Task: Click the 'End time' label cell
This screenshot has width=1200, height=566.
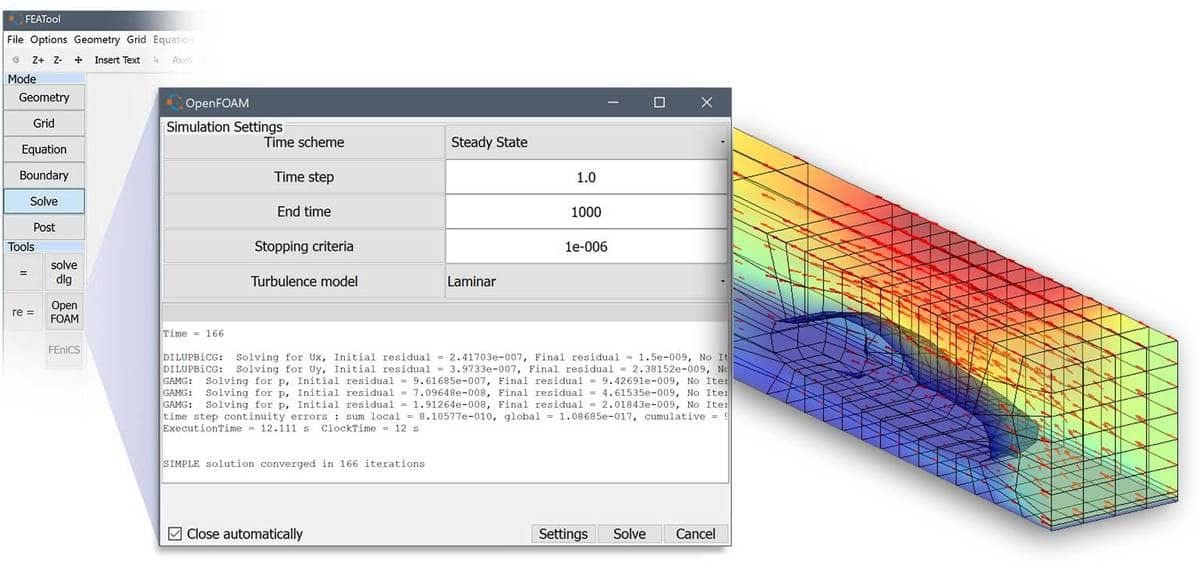Action: pyautogui.click(x=304, y=212)
